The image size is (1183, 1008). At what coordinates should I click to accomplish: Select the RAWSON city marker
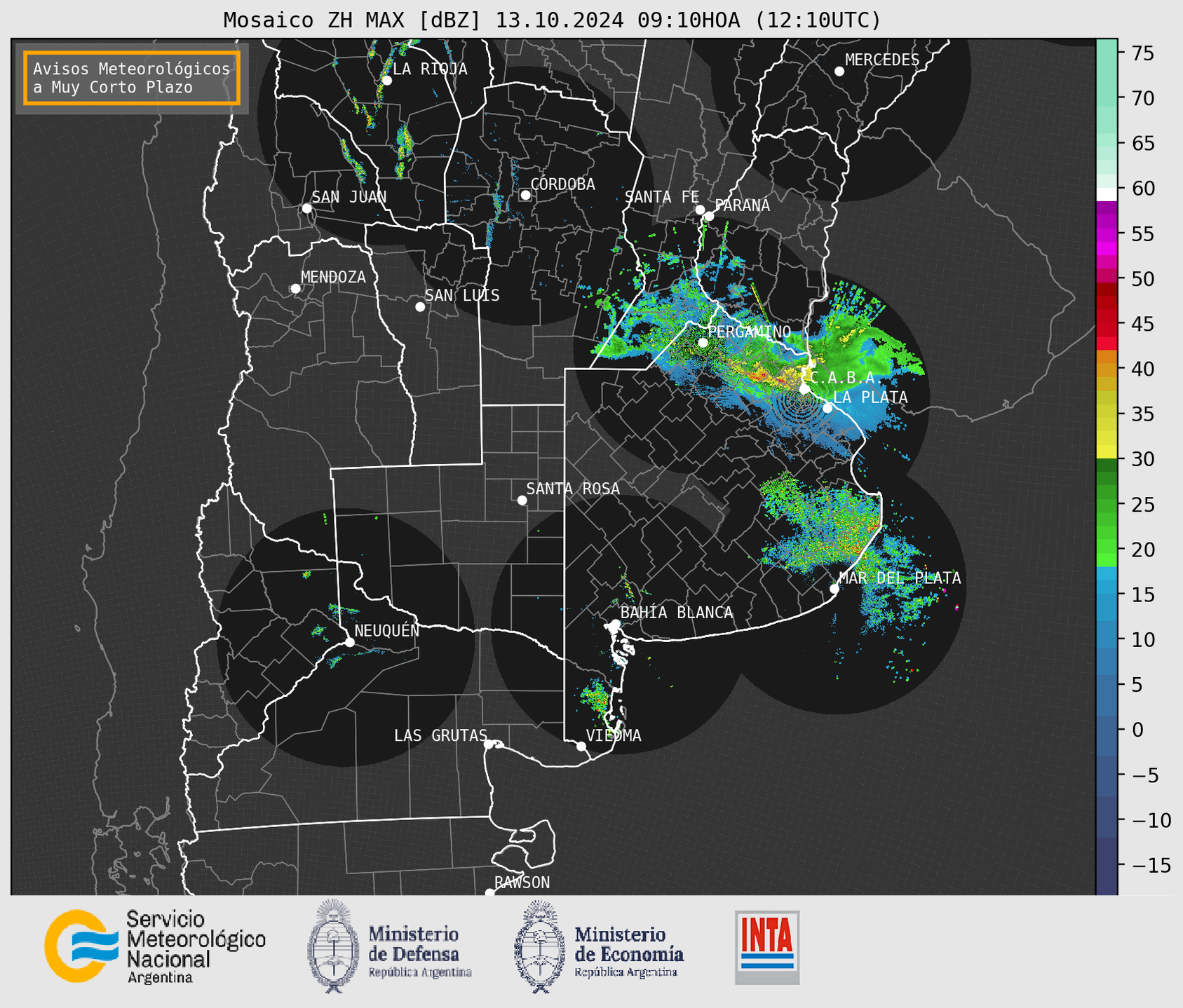[489, 892]
